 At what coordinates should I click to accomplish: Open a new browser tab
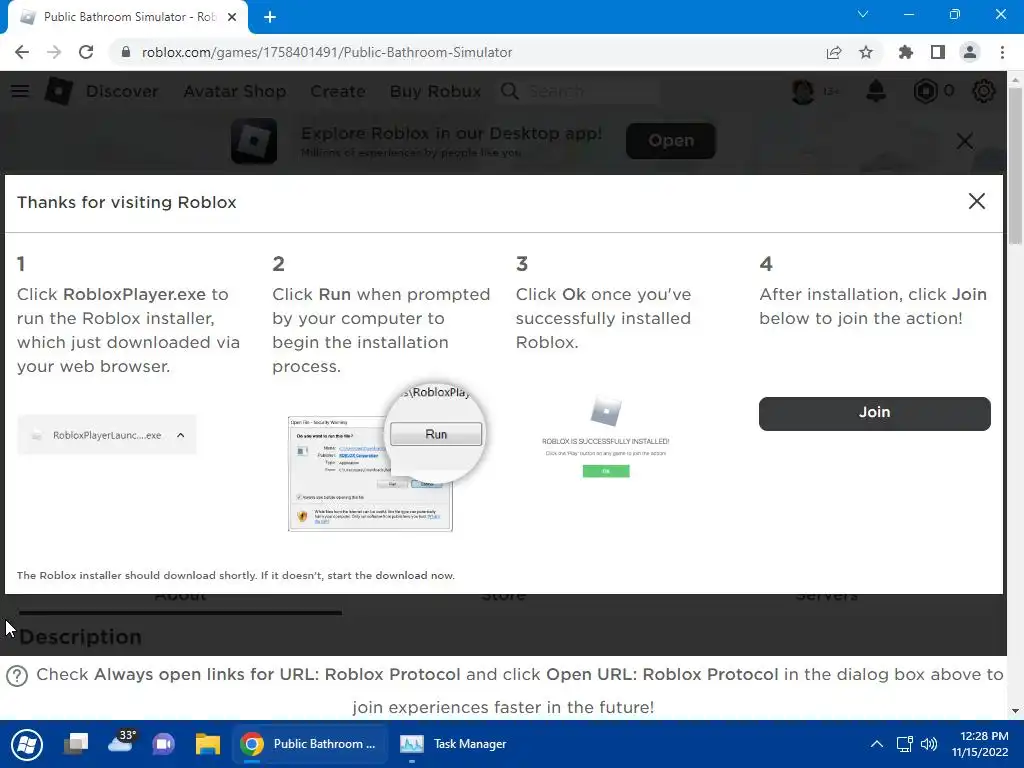[270, 18]
